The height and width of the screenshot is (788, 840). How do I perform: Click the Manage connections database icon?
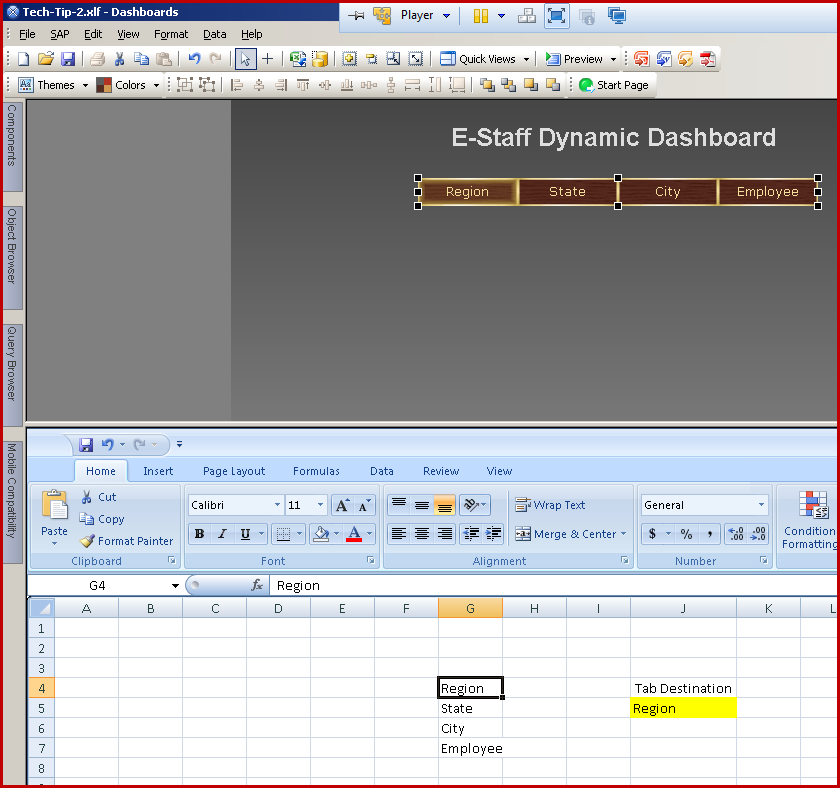coord(320,59)
